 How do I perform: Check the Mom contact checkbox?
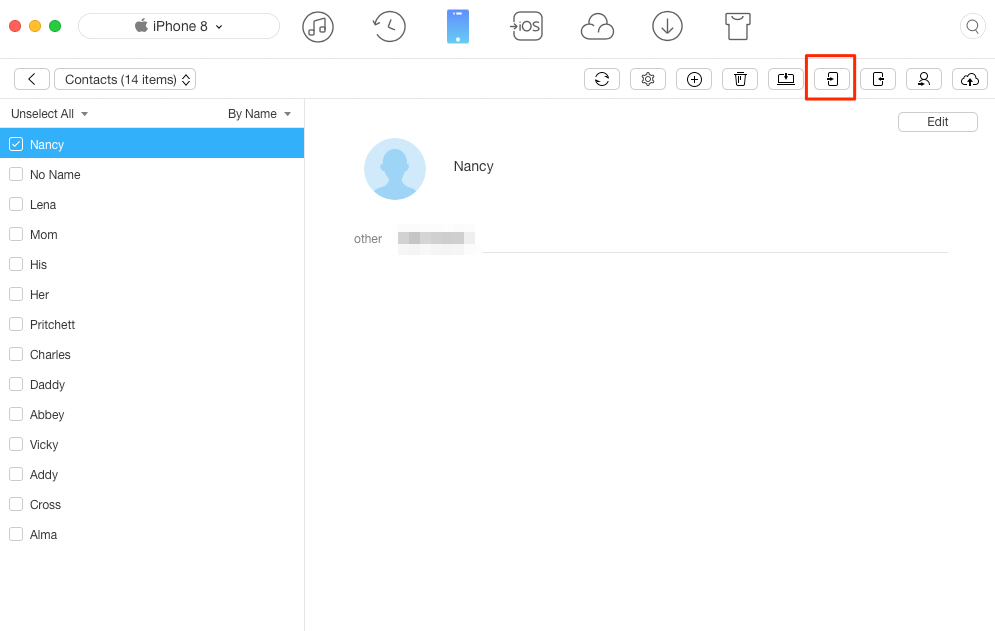tap(16, 234)
